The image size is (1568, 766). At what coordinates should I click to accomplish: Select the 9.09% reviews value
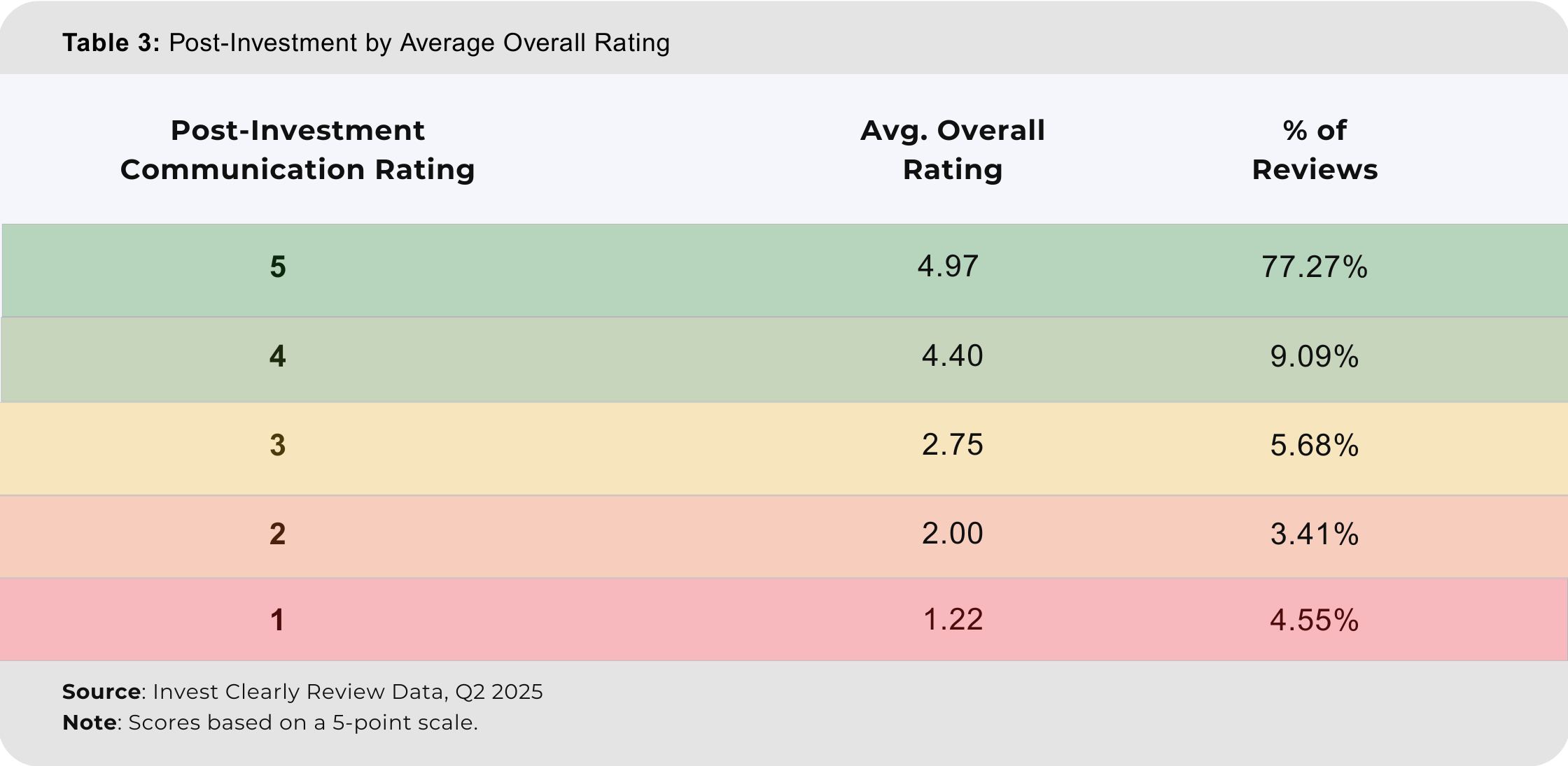(x=1314, y=357)
